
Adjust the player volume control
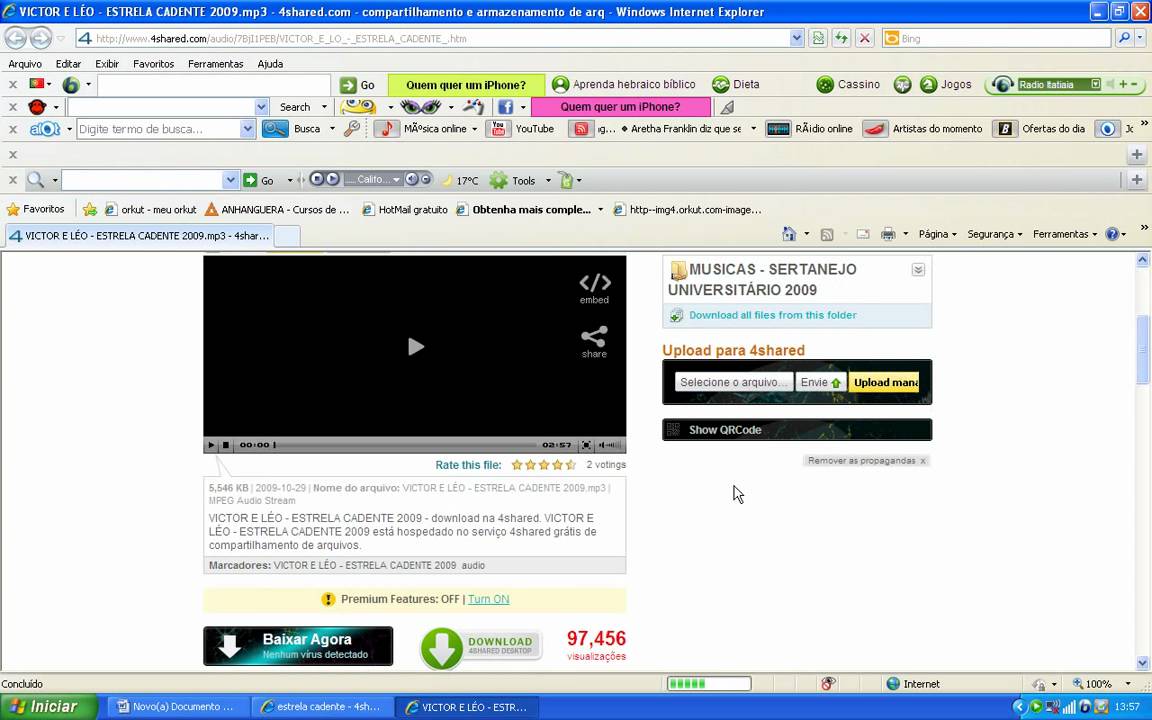[610, 444]
